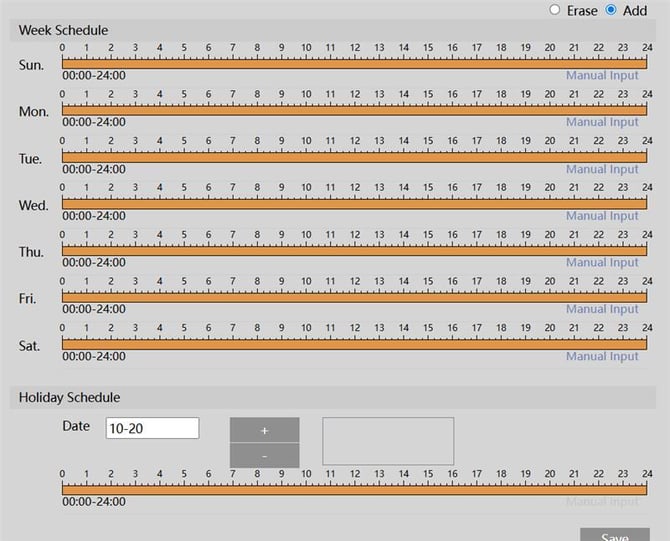Image resolution: width=670 pixels, height=541 pixels.
Task: Click the Wednesday orange schedule timeline bar
Action: [x=355, y=204]
